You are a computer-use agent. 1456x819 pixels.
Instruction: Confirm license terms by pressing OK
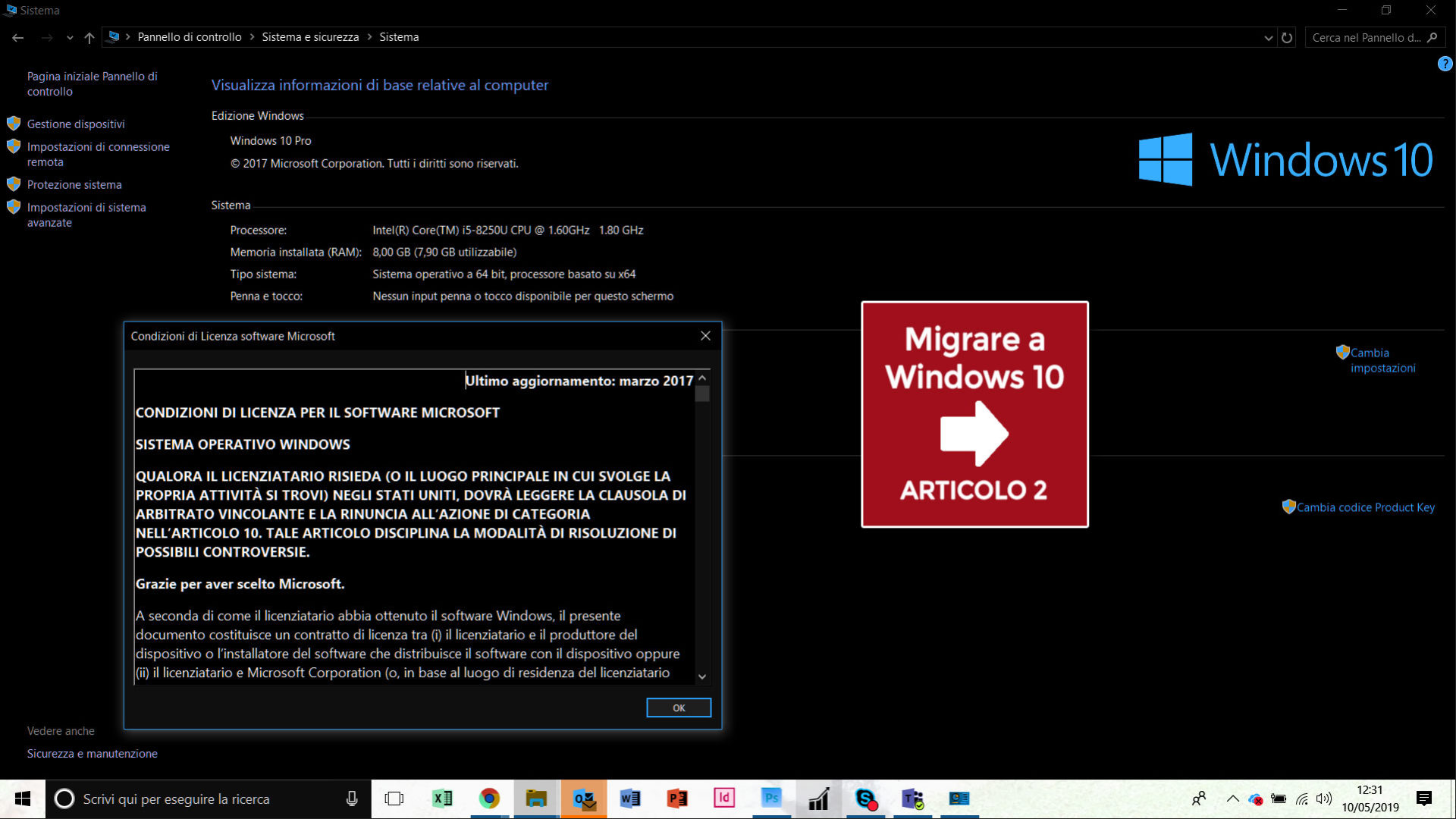(679, 707)
